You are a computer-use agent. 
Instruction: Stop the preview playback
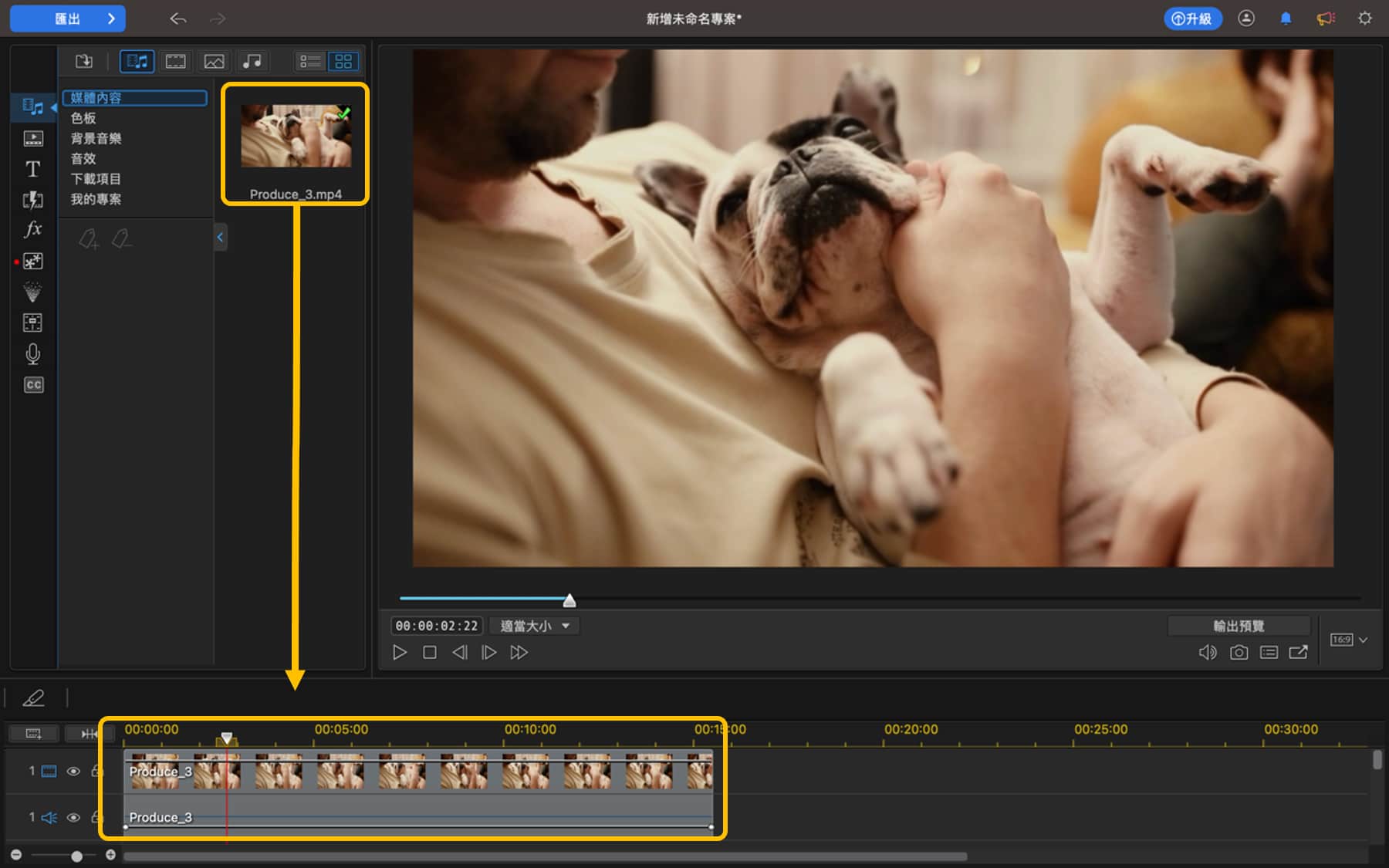click(430, 653)
